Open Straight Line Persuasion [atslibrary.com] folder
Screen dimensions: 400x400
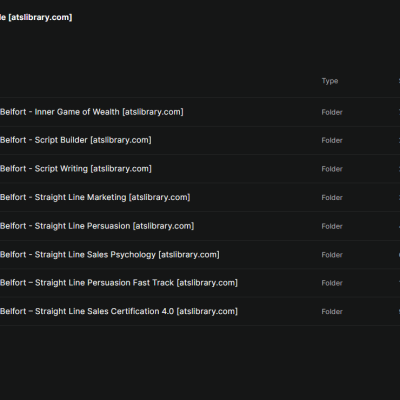pyautogui.click(x=97, y=226)
